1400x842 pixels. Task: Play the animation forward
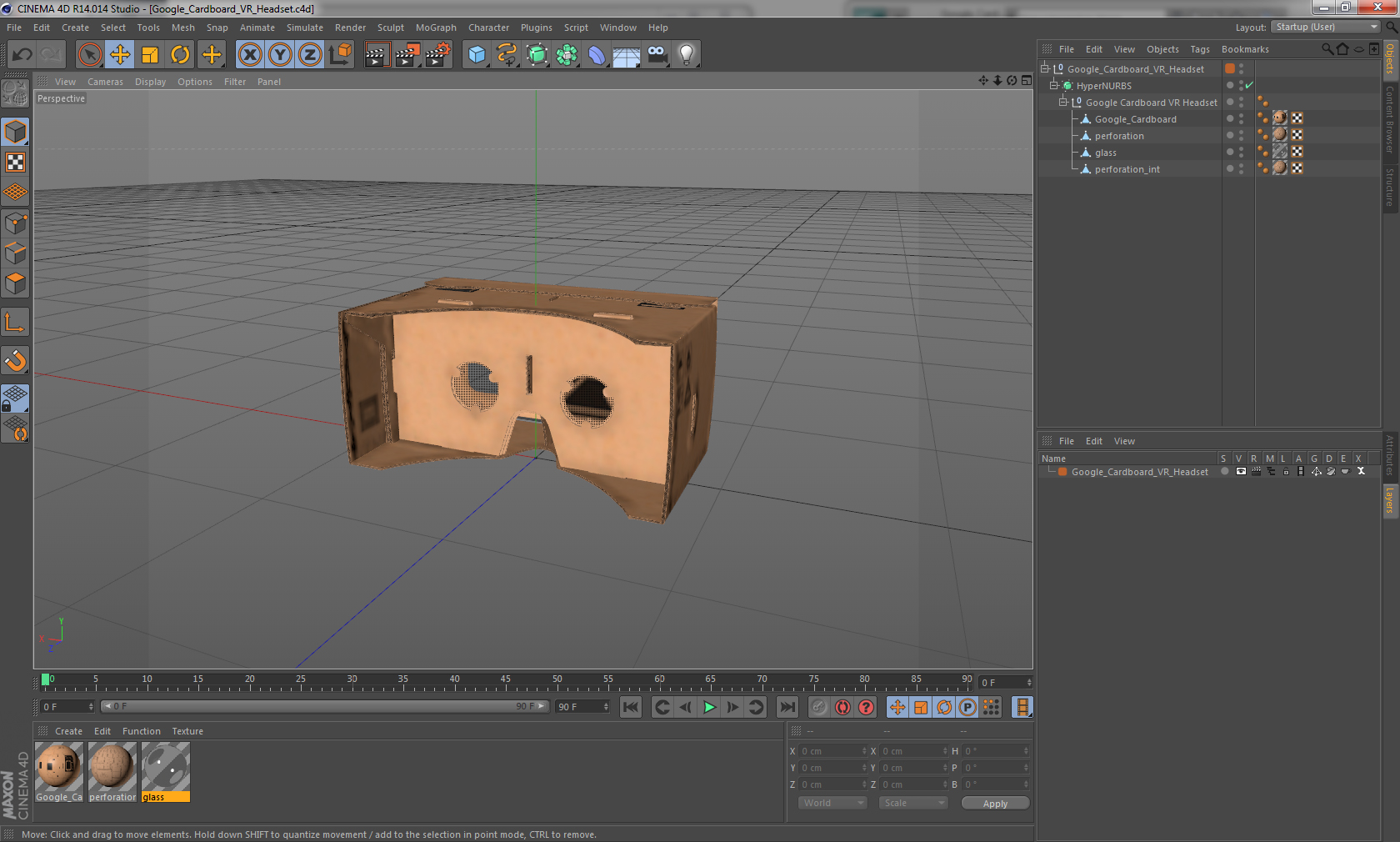709,707
